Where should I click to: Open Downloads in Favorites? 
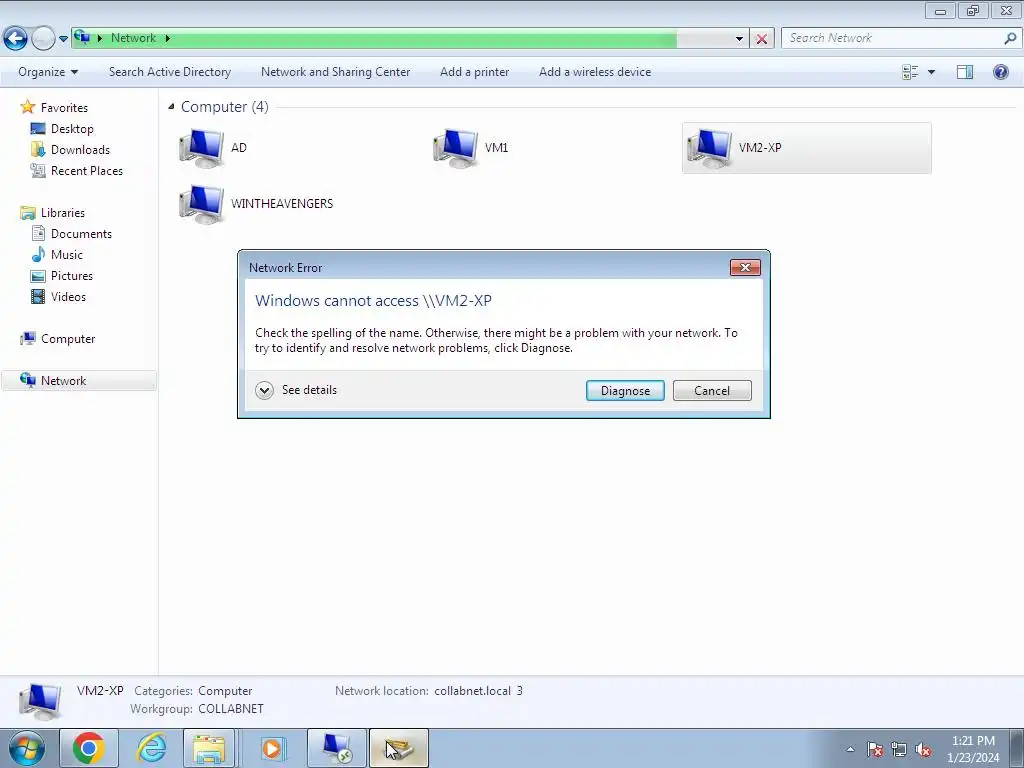pos(80,150)
